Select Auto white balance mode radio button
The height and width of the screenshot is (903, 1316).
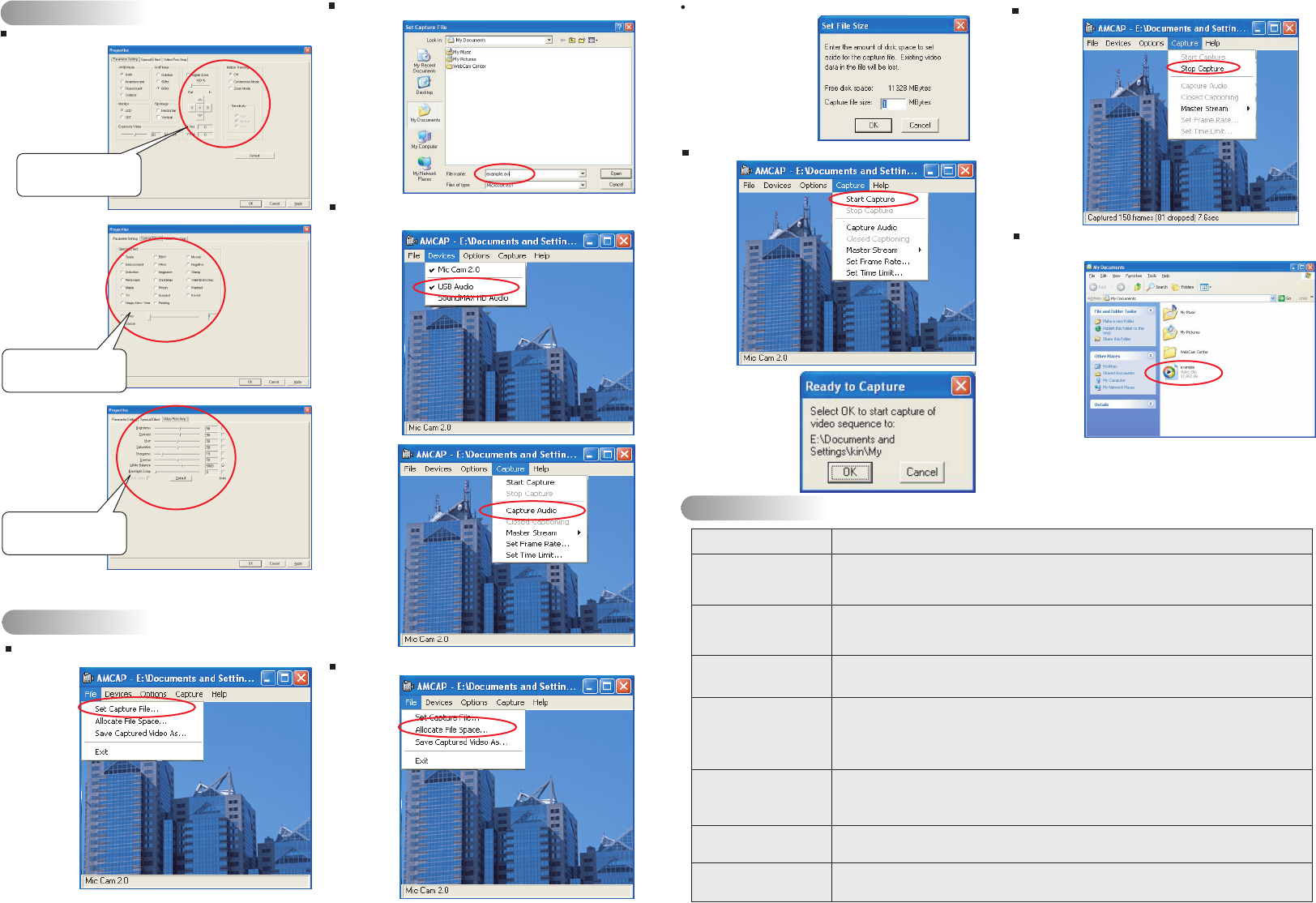pyautogui.click(x=122, y=75)
